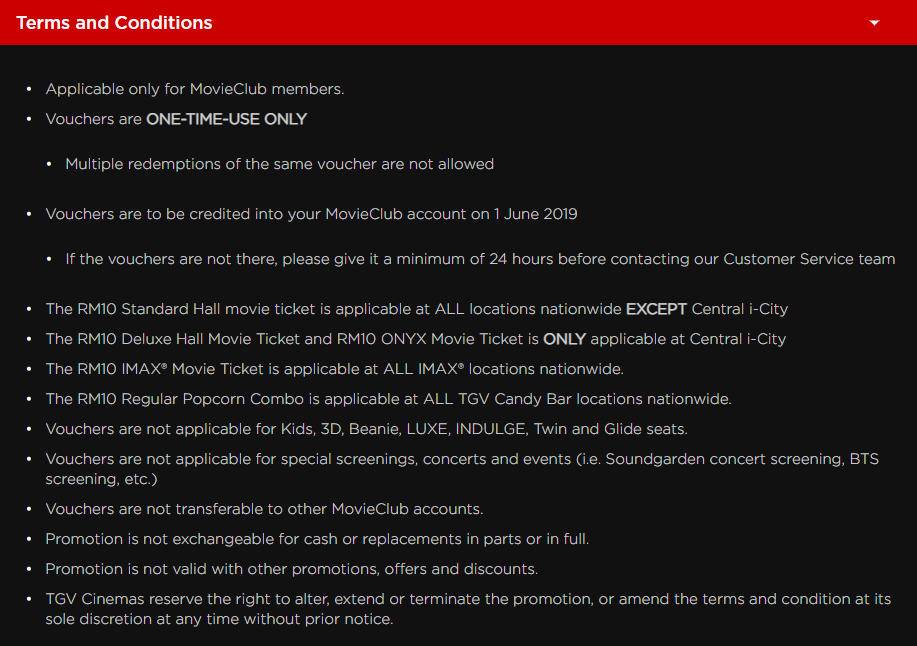The width and height of the screenshot is (917, 646).
Task: Click the 1 June 2019 credit line
Action: click(x=311, y=214)
